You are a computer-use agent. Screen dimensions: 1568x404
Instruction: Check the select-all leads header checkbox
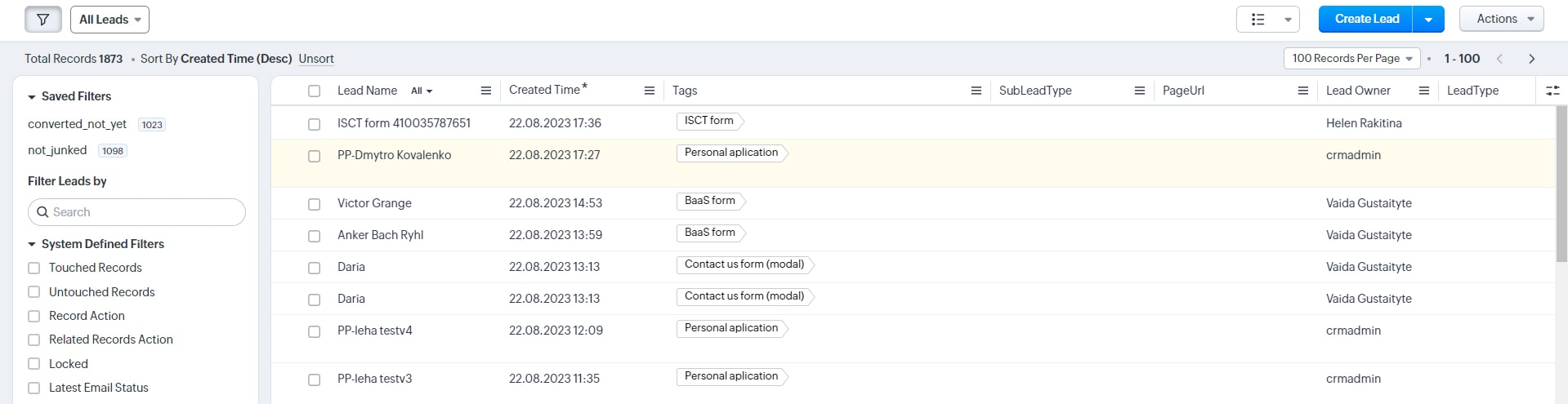pos(314,91)
